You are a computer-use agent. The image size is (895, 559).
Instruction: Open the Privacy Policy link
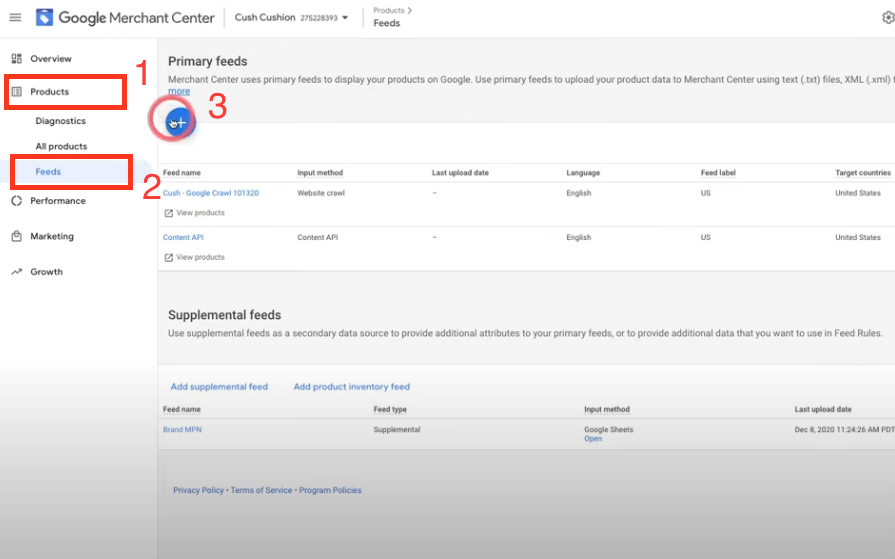[x=198, y=490]
